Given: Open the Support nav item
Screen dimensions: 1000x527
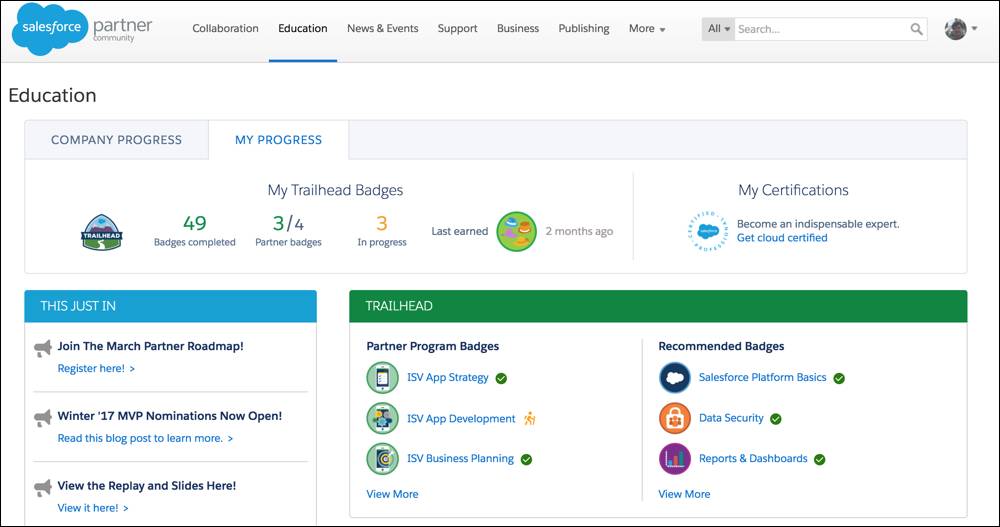Looking at the screenshot, I should 457,29.
